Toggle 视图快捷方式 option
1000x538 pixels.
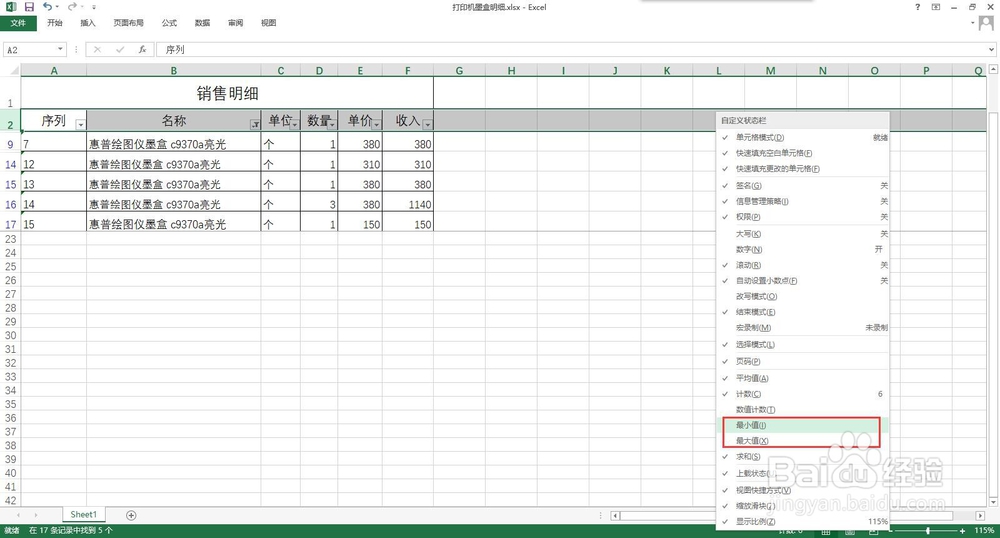click(805, 490)
